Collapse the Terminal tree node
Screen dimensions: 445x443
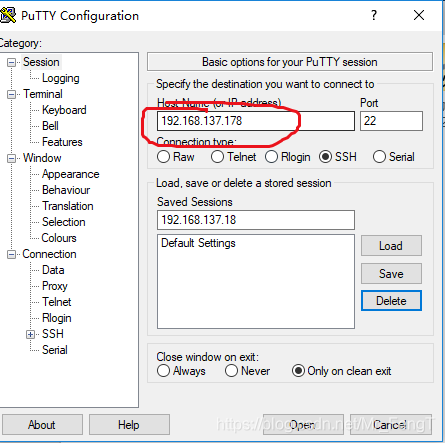click(x=12, y=94)
